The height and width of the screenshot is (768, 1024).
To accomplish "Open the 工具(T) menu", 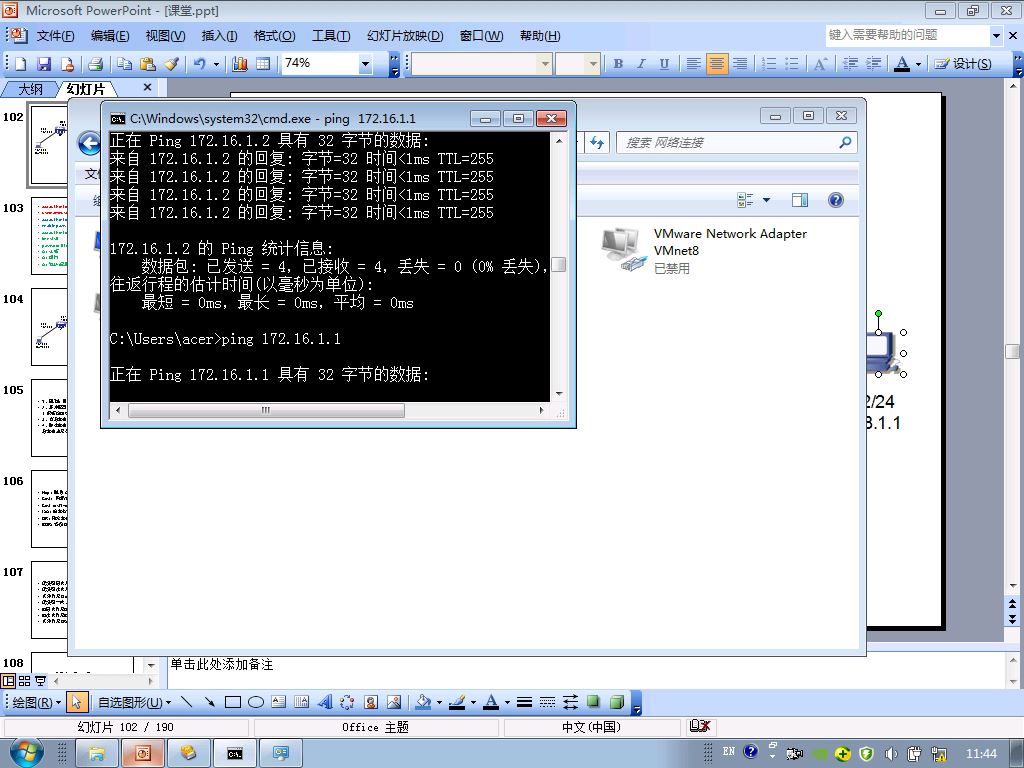I will [x=331, y=36].
